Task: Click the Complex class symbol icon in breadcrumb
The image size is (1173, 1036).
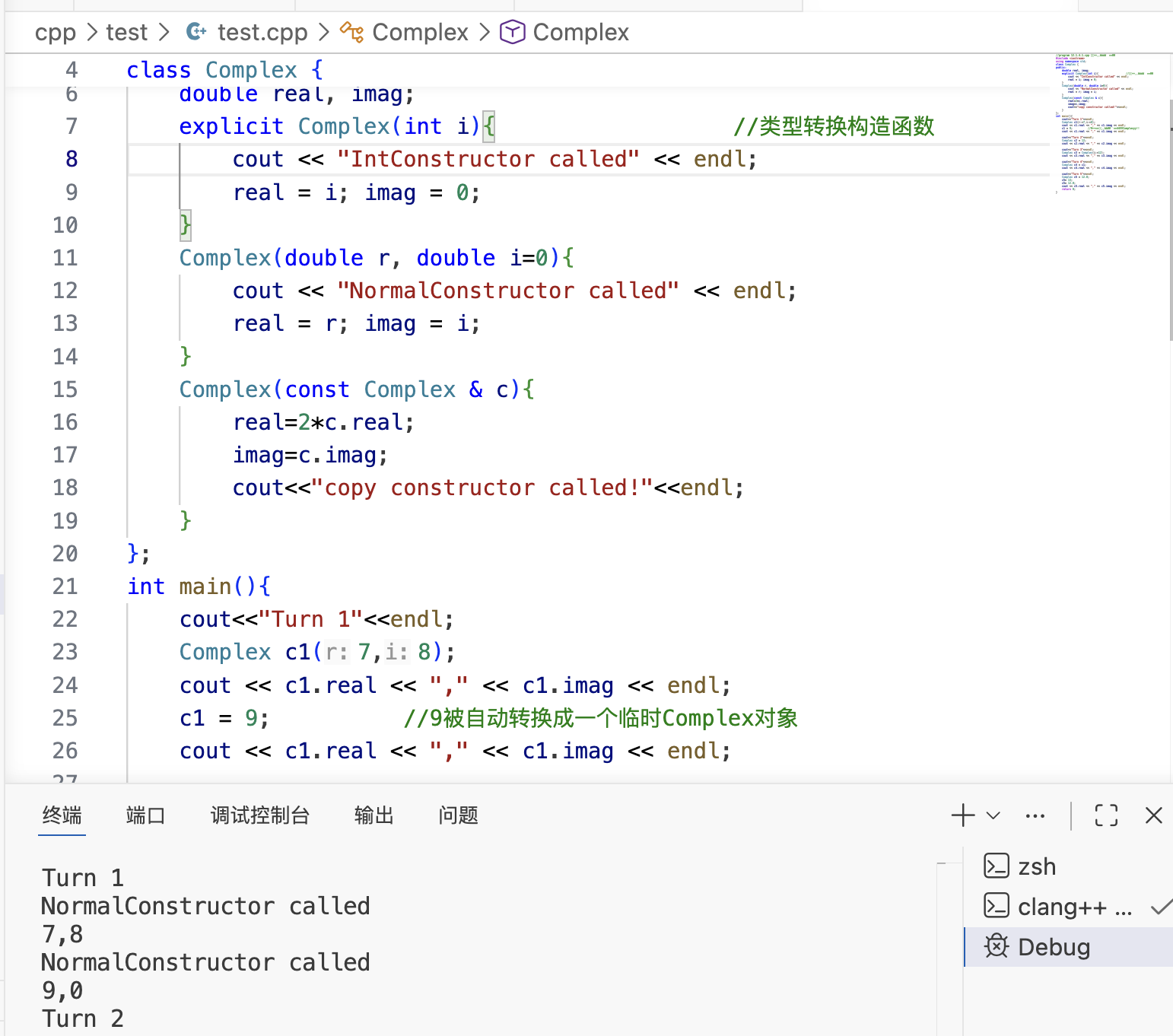Action: [351, 33]
